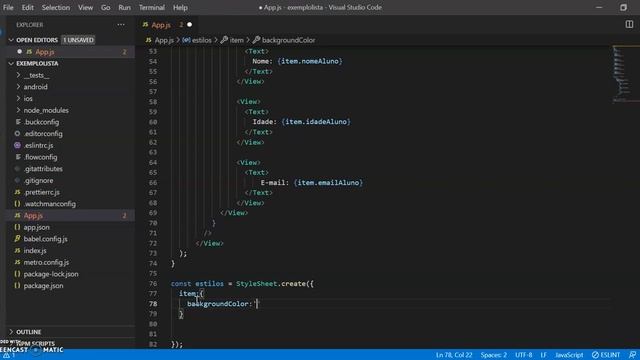Open the Help menu
The height and width of the screenshot is (360, 640).
(x=180, y=7)
